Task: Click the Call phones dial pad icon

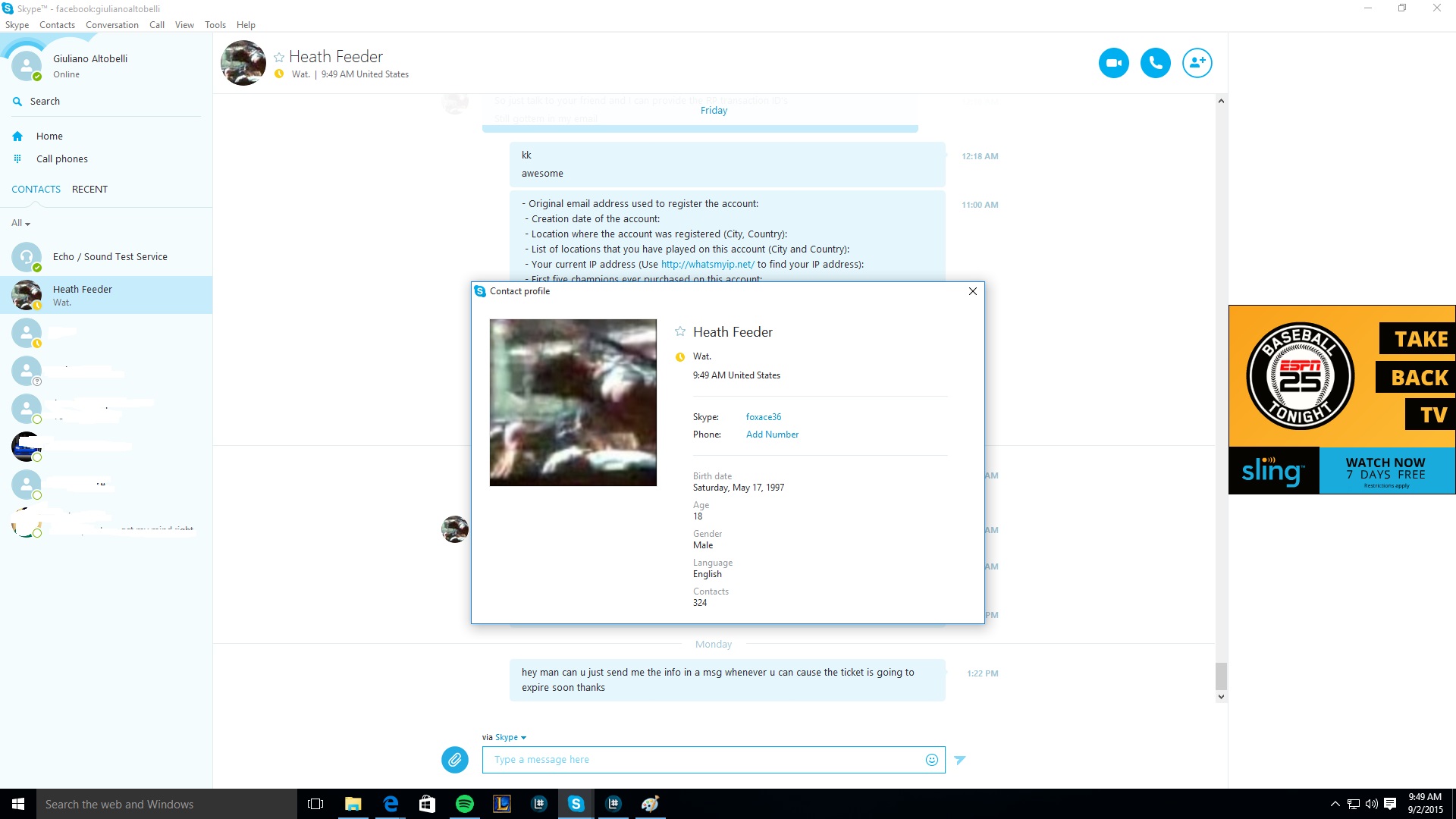Action: coord(17,159)
